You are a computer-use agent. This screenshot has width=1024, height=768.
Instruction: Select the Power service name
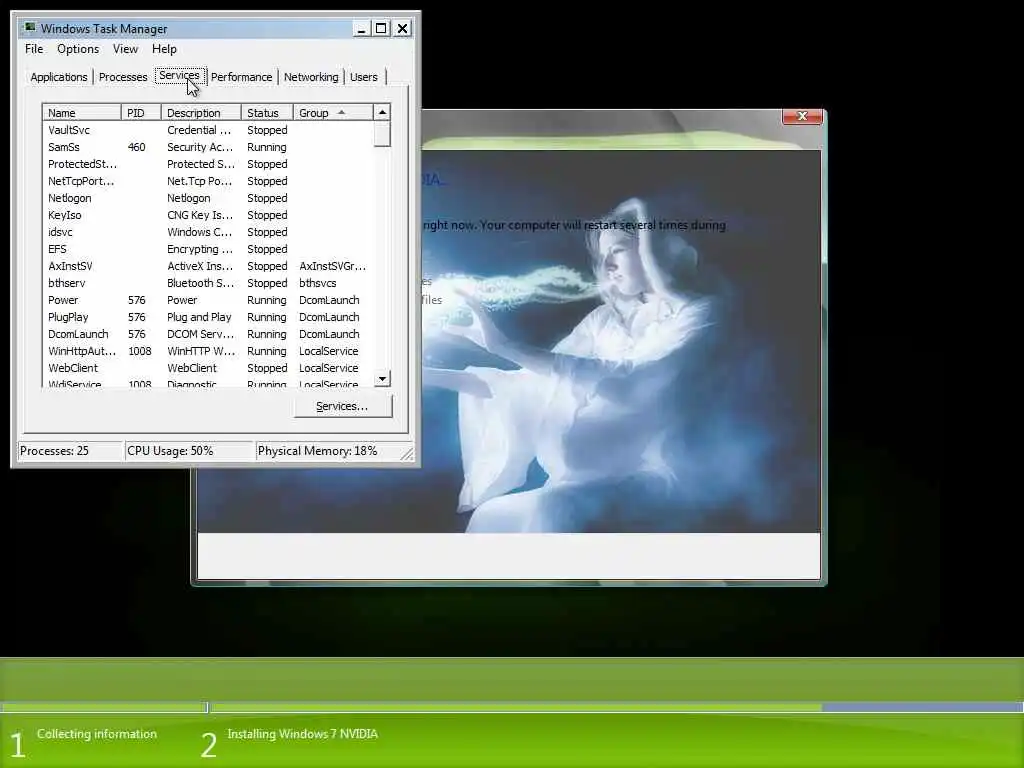[x=63, y=300]
